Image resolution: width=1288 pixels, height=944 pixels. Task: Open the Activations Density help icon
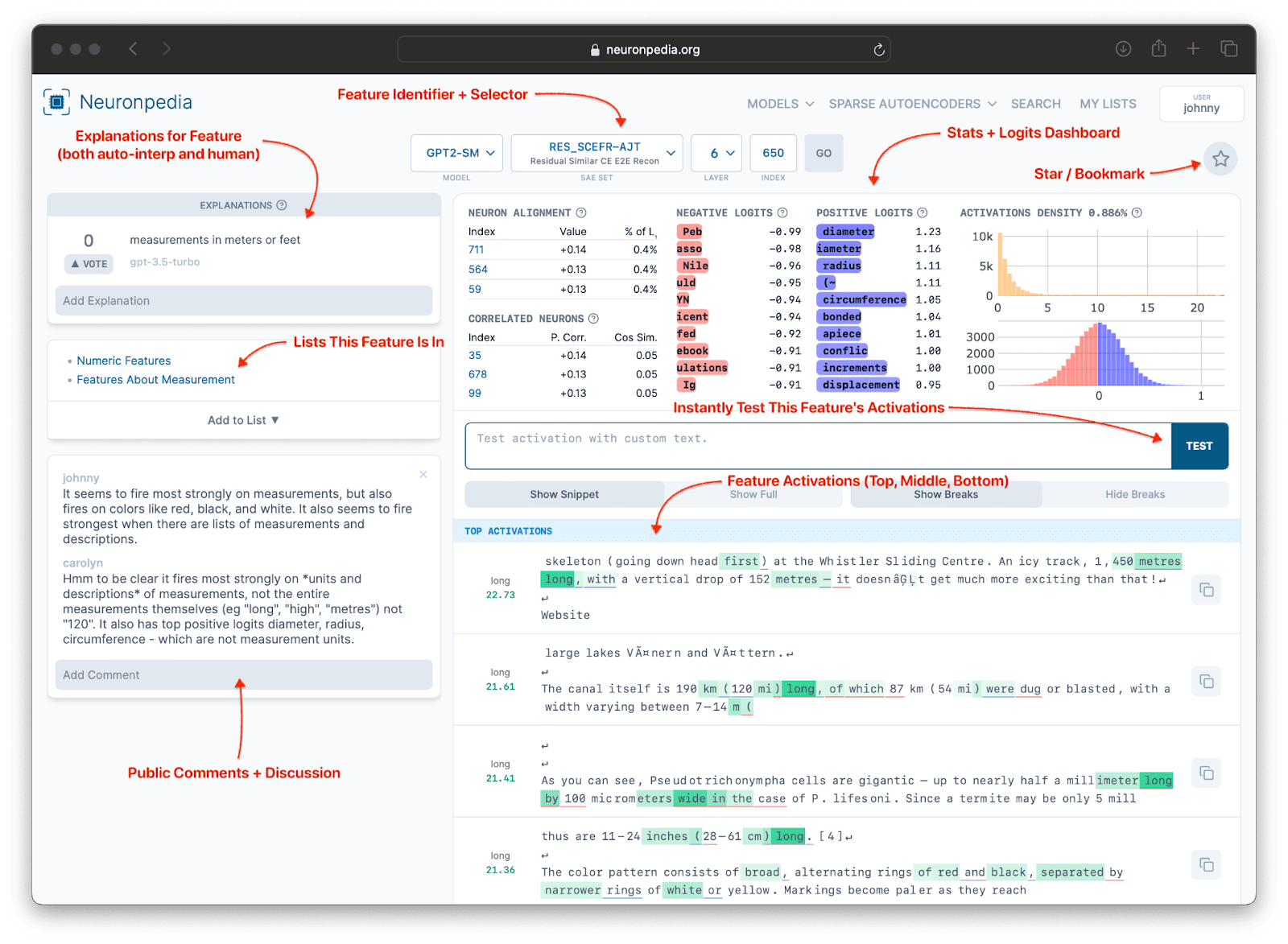(x=1137, y=212)
